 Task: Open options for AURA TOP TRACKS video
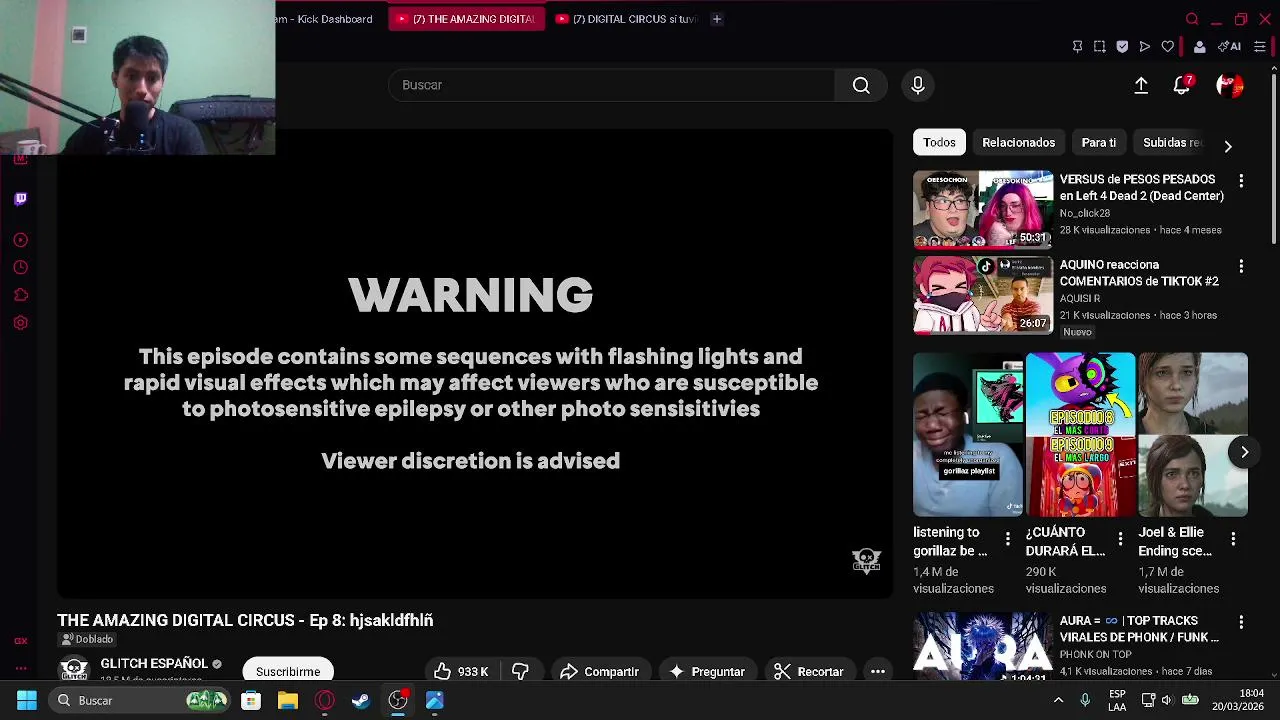[x=1241, y=622]
